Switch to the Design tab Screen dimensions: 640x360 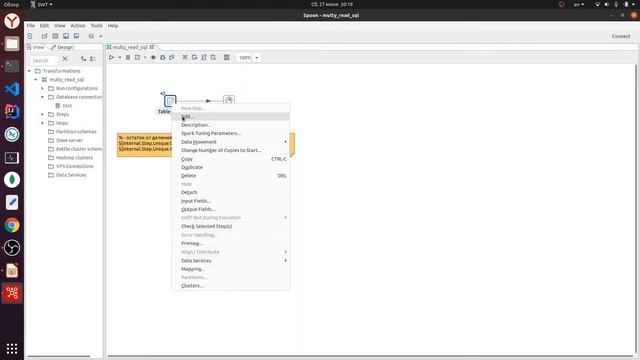[62, 47]
